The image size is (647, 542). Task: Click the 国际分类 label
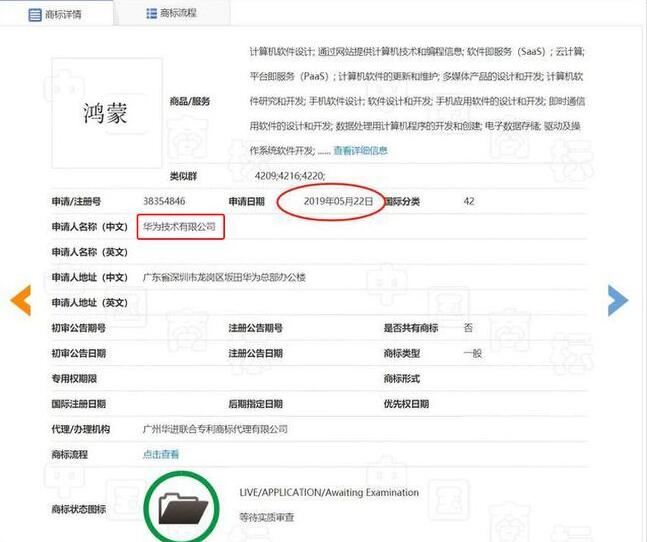pyautogui.click(x=402, y=202)
